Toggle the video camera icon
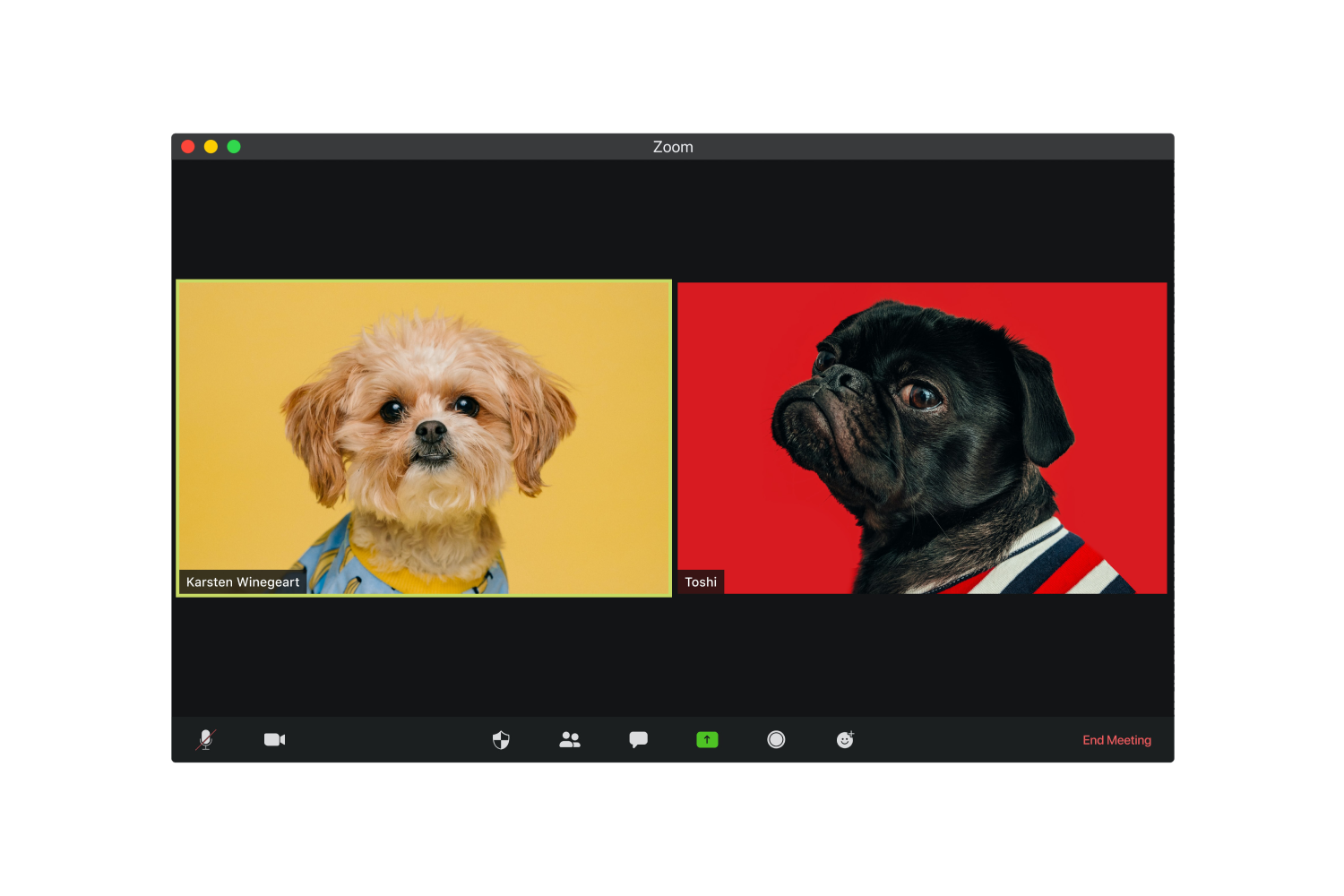The image size is (1344, 896). 274,739
